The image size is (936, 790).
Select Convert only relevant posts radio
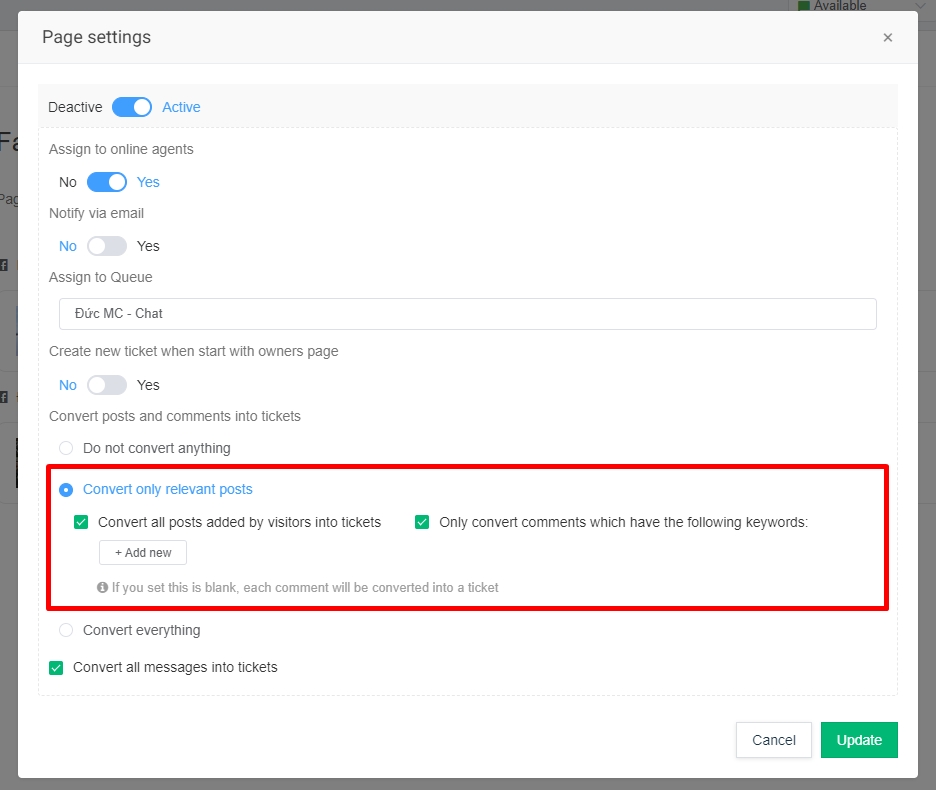click(x=66, y=489)
